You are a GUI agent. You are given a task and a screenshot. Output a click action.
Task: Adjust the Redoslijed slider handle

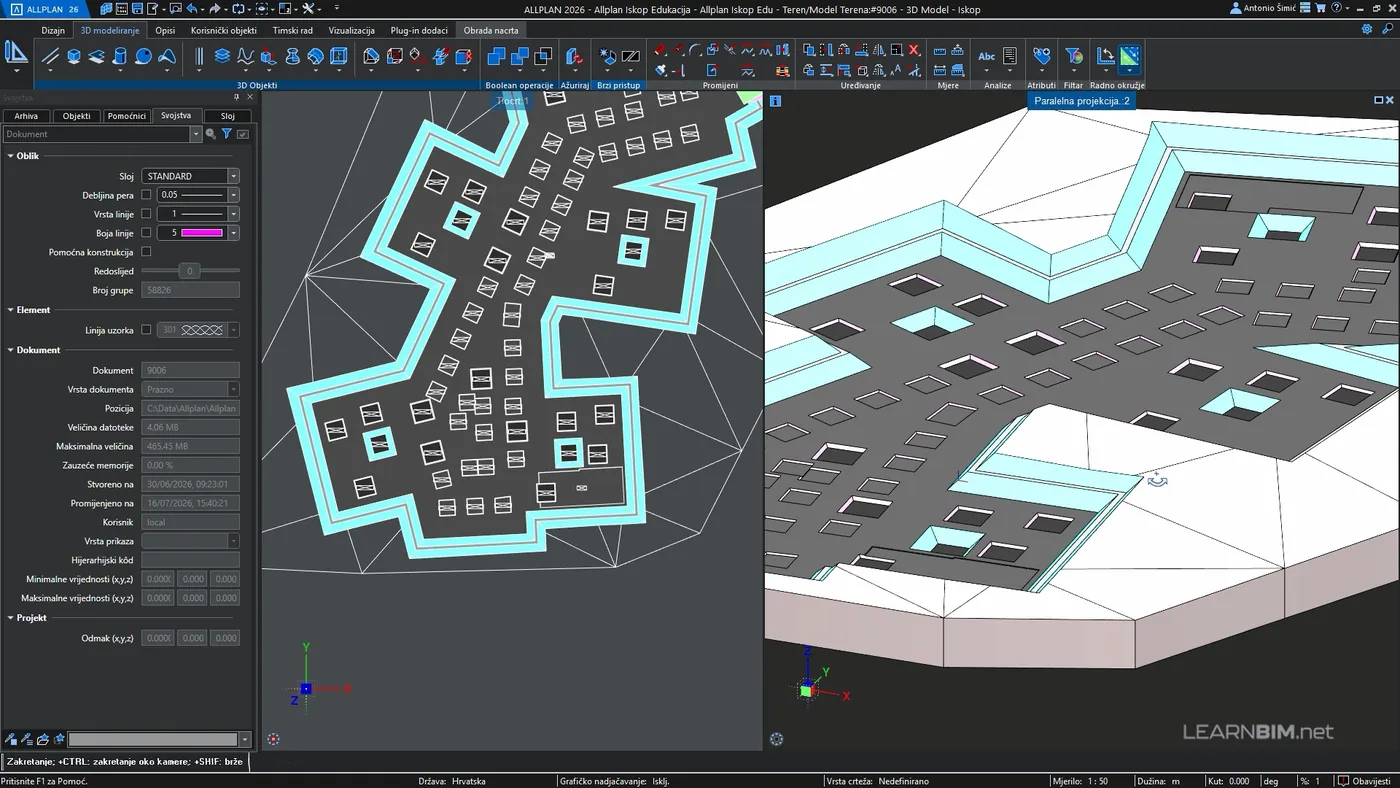tap(190, 271)
